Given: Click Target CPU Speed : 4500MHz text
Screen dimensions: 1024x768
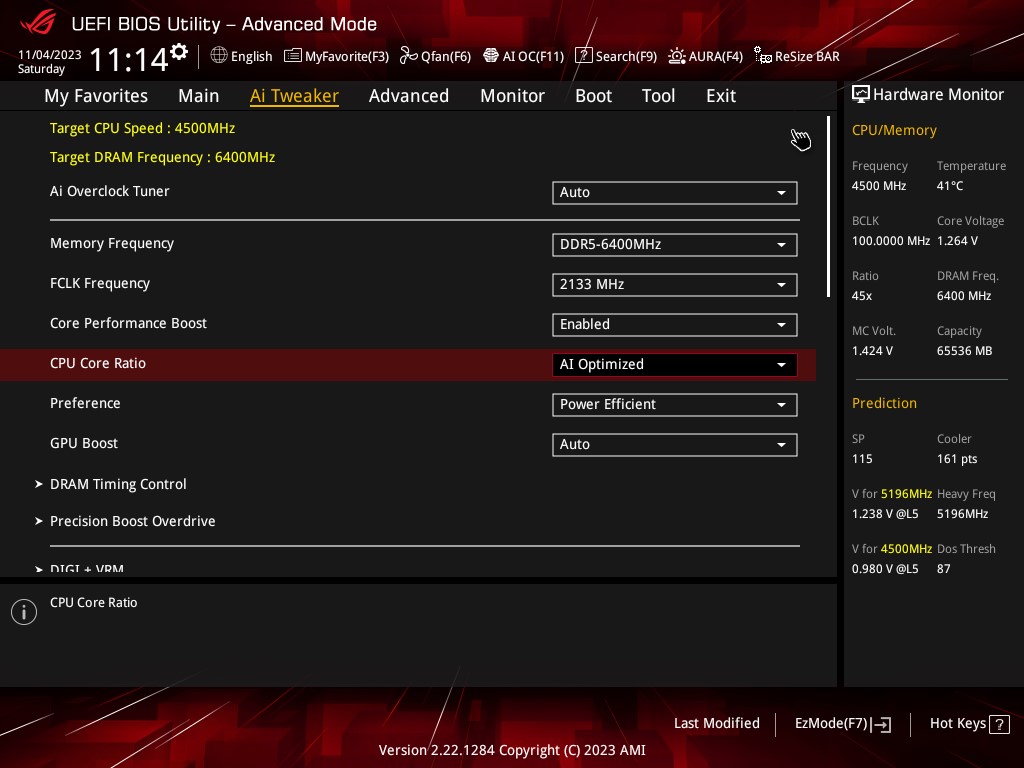Looking at the screenshot, I should point(142,128).
